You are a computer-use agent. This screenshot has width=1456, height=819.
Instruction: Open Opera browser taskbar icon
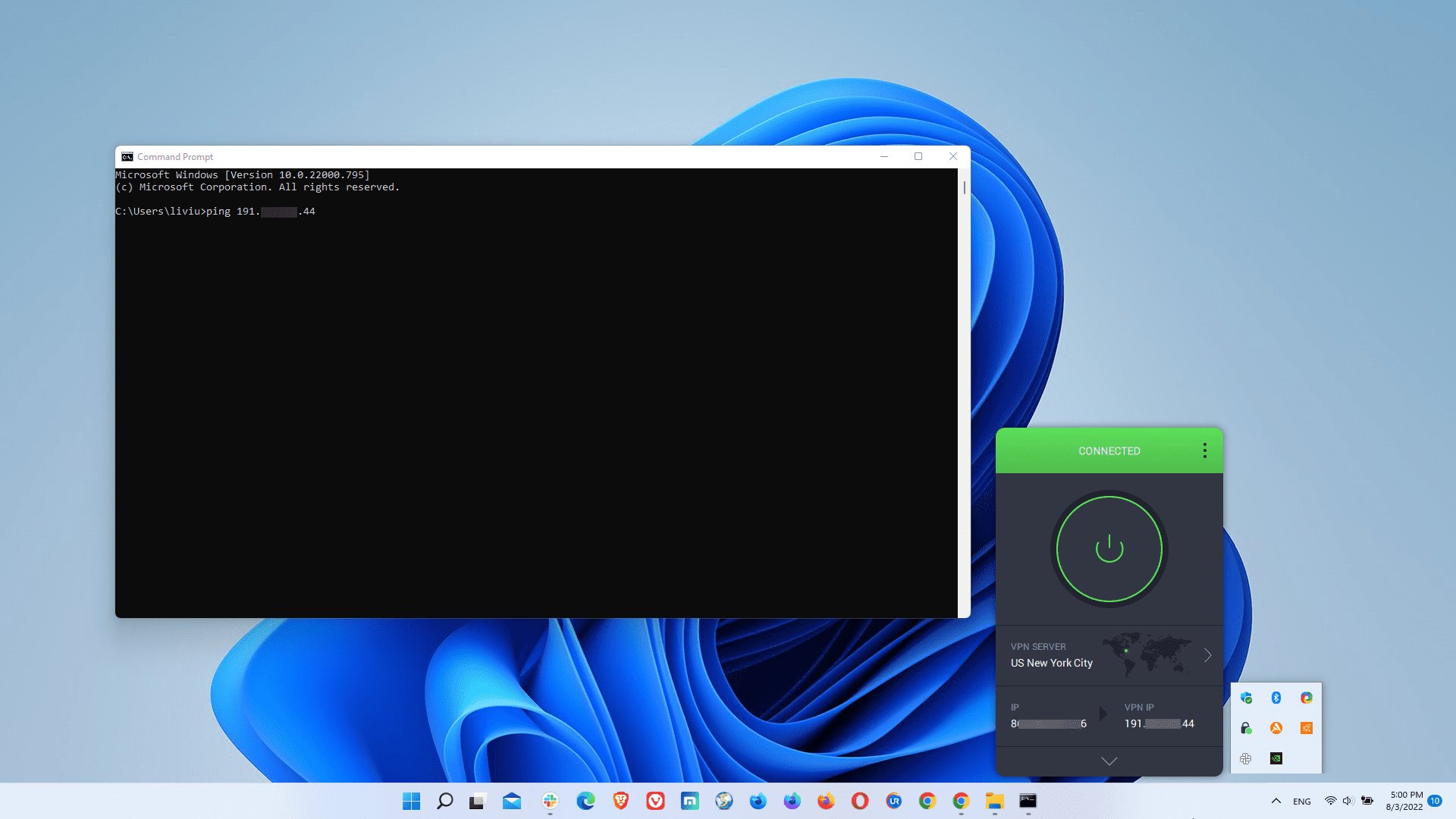[x=859, y=801]
